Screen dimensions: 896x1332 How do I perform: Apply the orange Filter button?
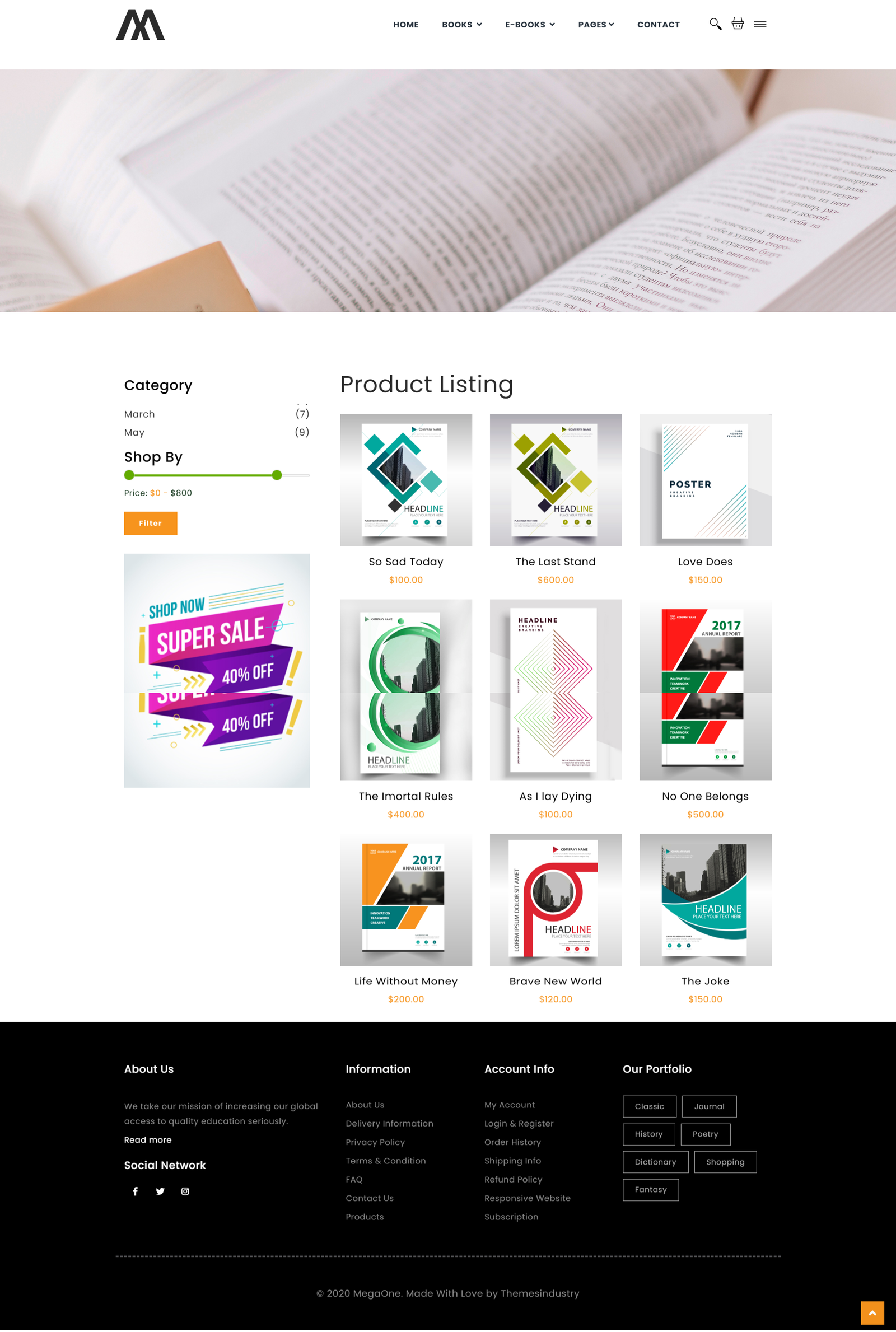150,523
